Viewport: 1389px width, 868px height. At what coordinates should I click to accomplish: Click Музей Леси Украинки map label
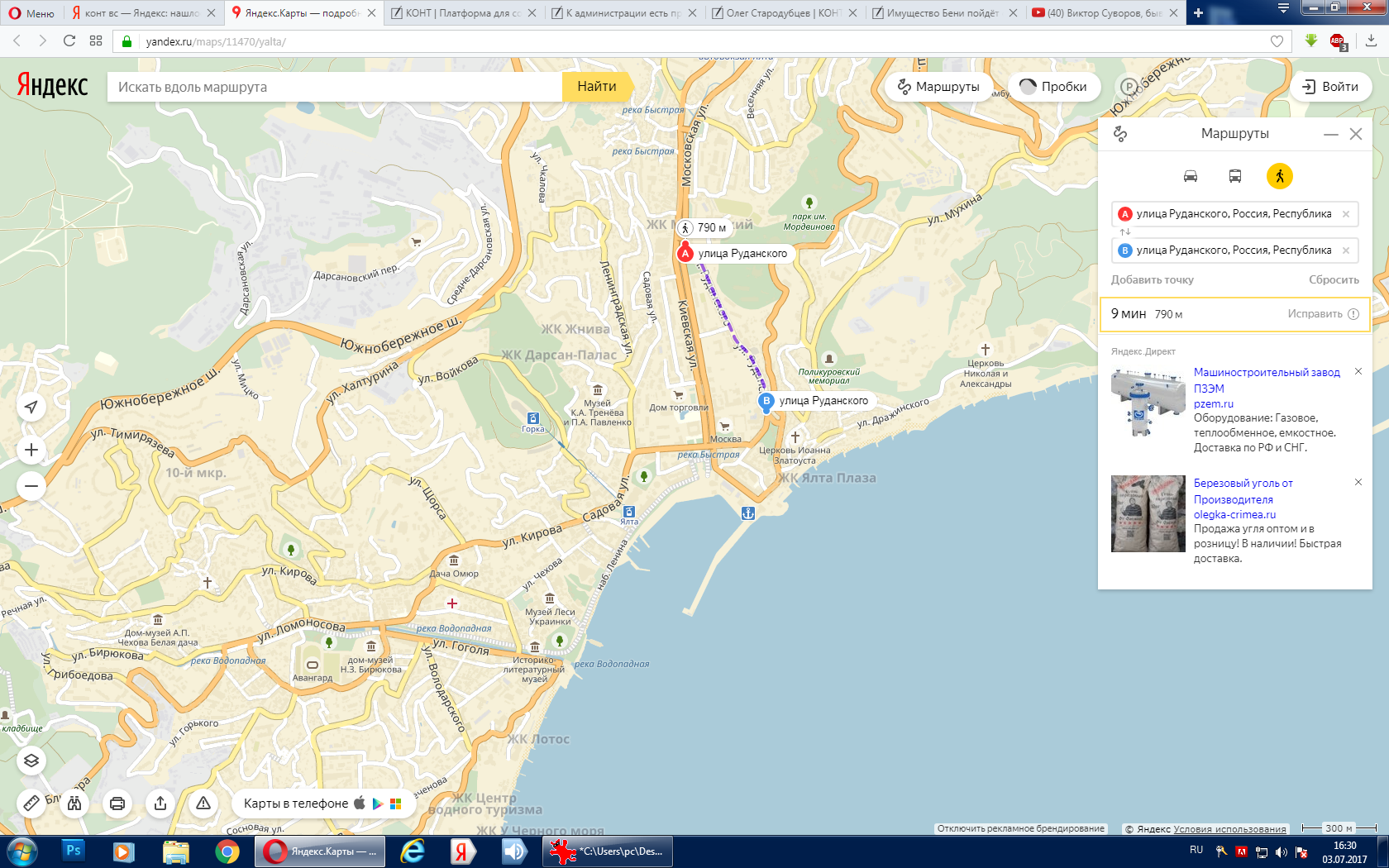pyautogui.click(x=550, y=617)
